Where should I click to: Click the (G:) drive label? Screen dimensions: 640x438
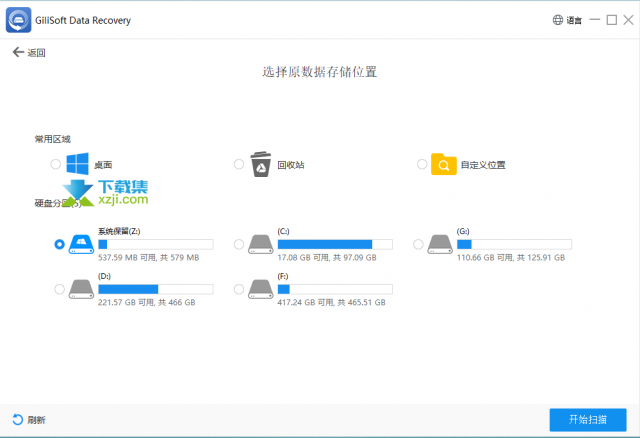click(x=463, y=231)
